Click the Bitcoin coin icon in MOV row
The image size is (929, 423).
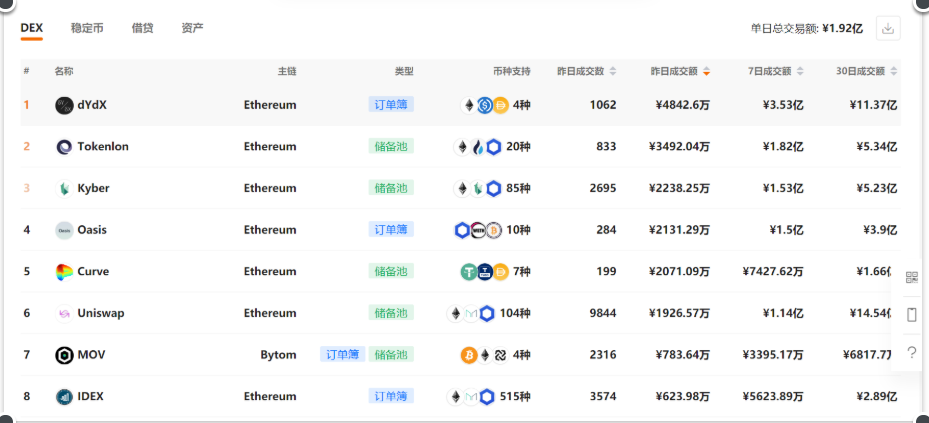pos(469,355)
